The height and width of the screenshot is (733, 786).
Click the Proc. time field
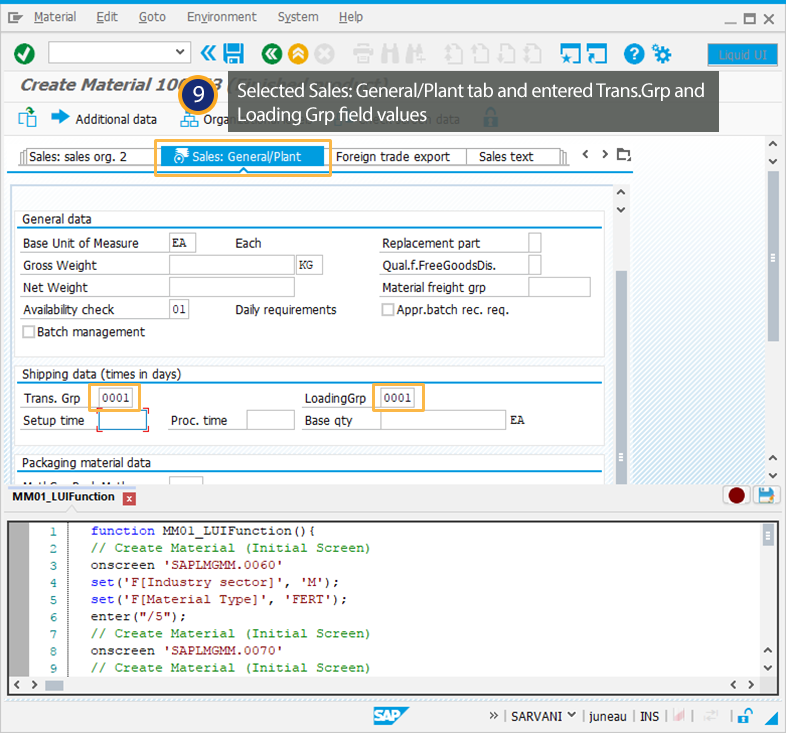[270, 420]
